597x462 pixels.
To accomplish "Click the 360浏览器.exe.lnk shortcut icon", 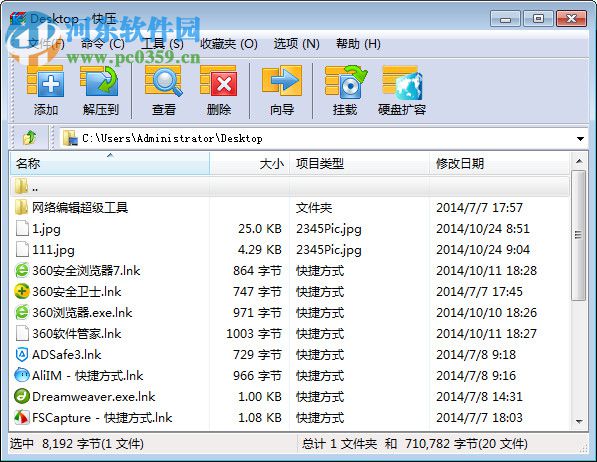I will coord(22,312).
